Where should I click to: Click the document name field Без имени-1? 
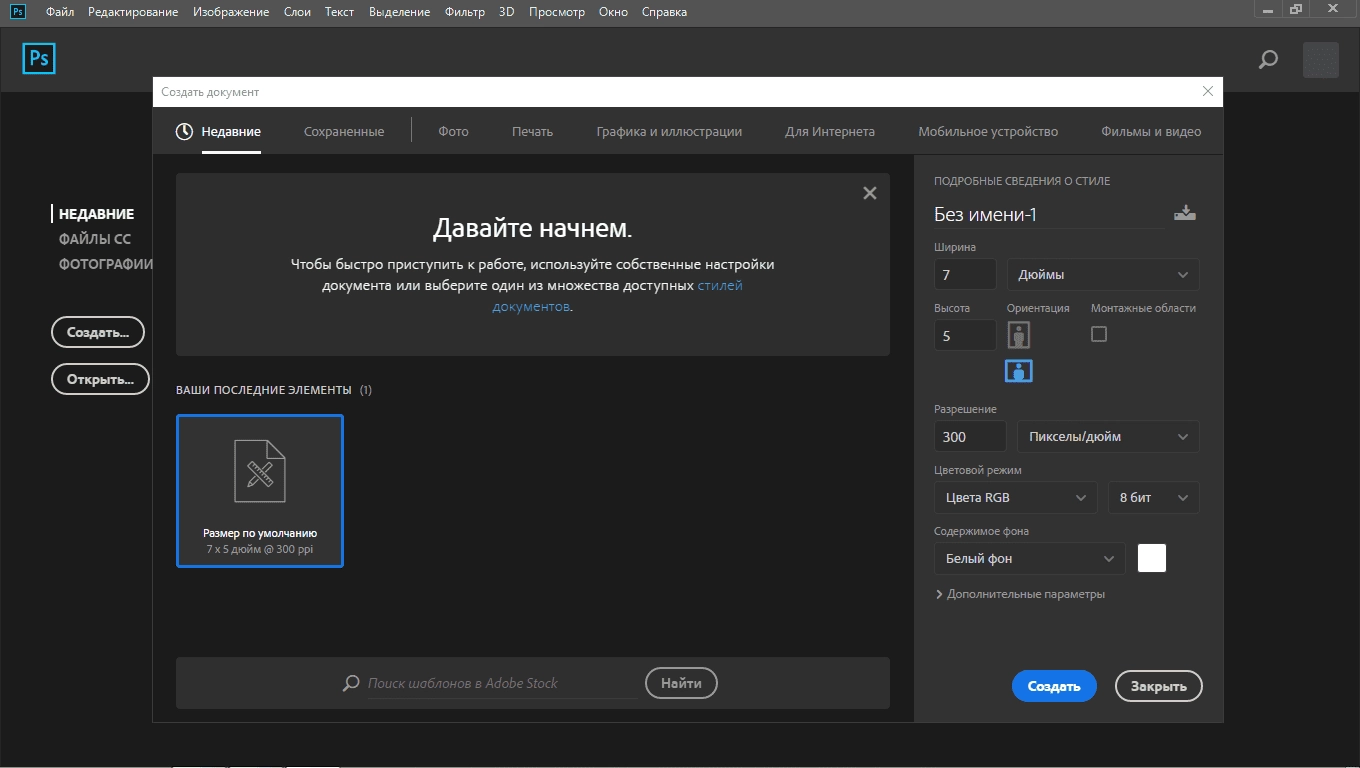1049,214
